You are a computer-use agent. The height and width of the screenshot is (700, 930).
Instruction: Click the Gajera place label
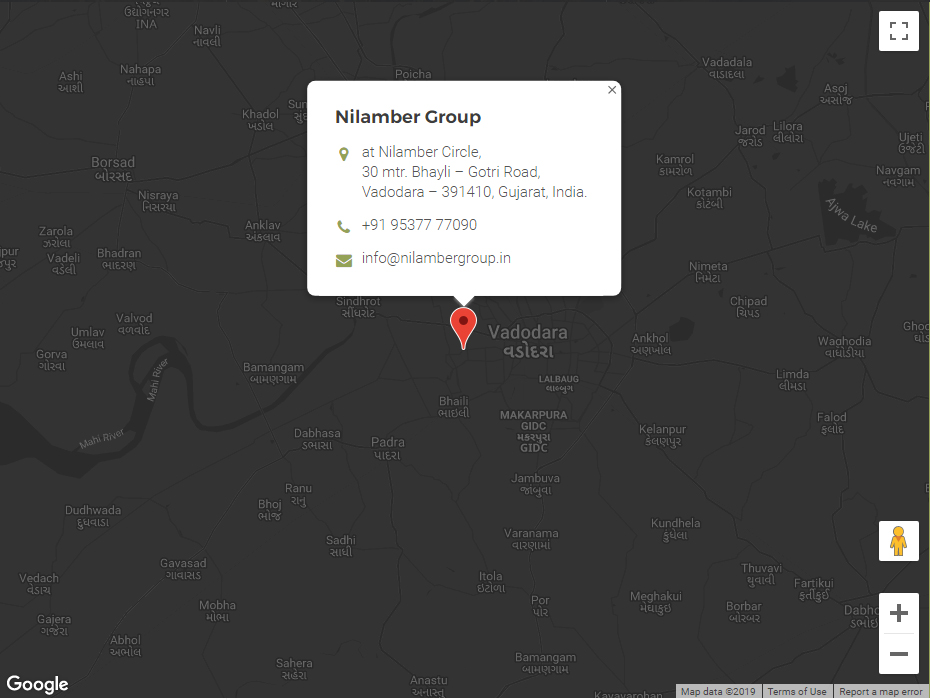pos(54,625)
